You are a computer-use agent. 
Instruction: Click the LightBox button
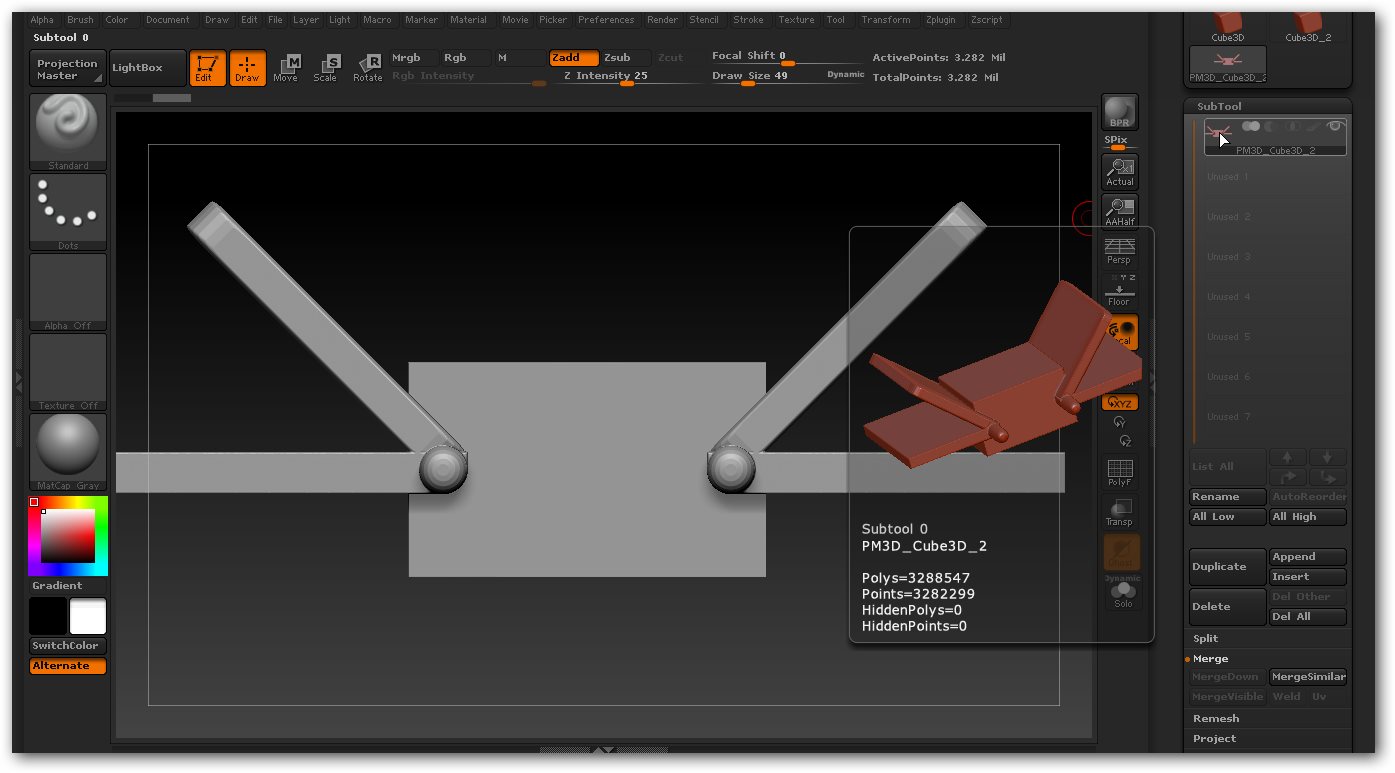147,68
